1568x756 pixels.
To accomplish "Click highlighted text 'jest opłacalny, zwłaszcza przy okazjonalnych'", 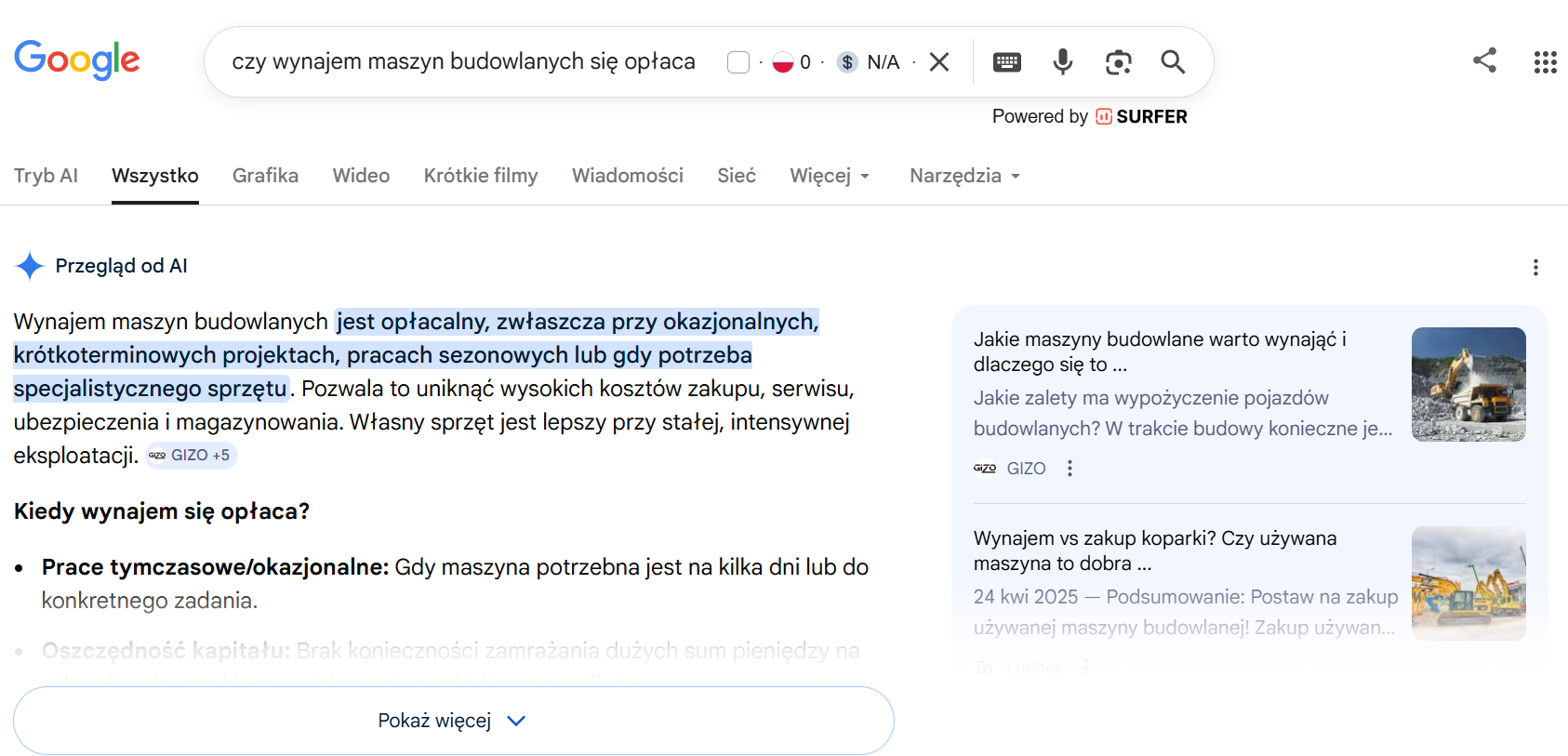I will pos(578,322).
